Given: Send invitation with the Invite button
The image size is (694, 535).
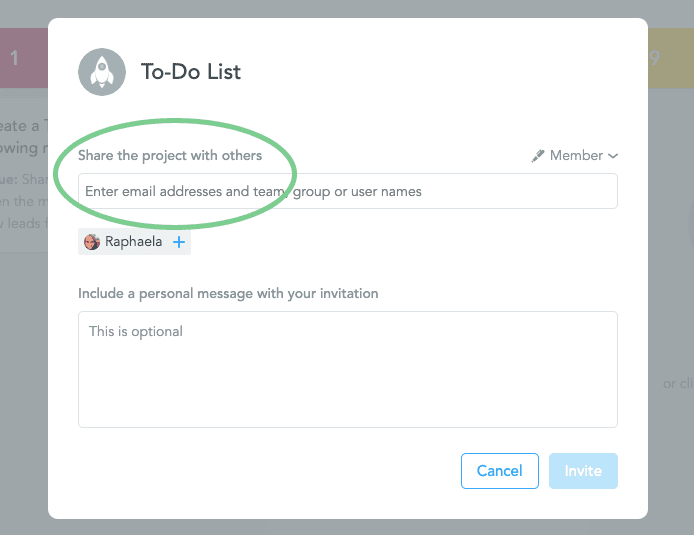Looking at the screenshot, I should click(x=583, y=471).
